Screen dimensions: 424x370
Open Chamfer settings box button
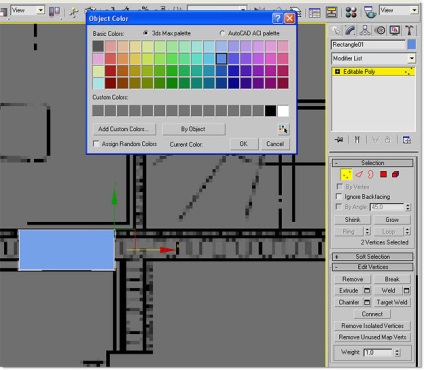click(x=367, y=302)
